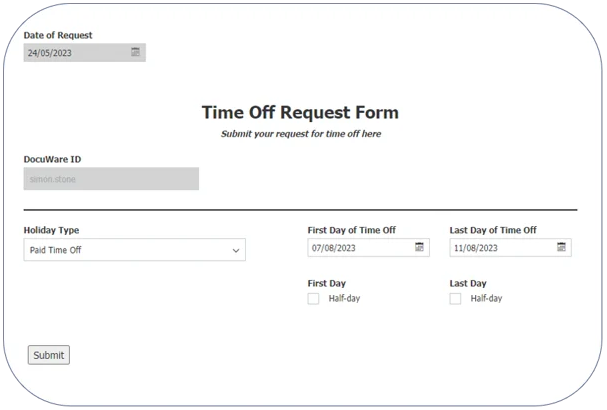Tick the First Day Half-day checkbox

pyautogui.click(x=314, y=298)
